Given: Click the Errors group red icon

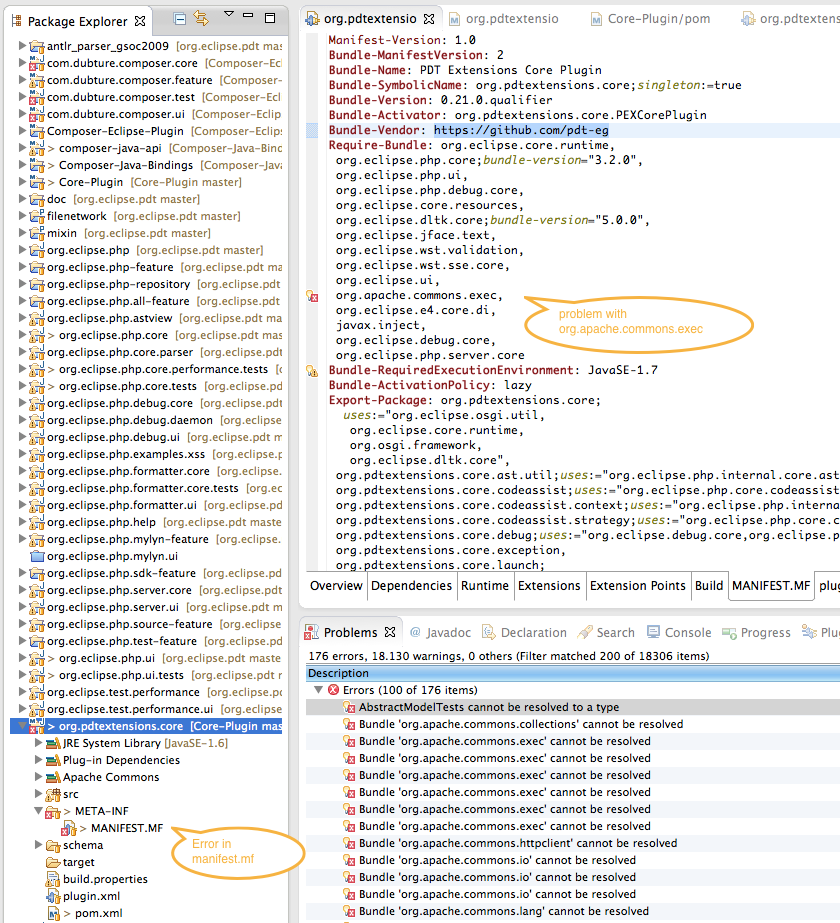Looking at the screenshot, I should pos(334,690).
